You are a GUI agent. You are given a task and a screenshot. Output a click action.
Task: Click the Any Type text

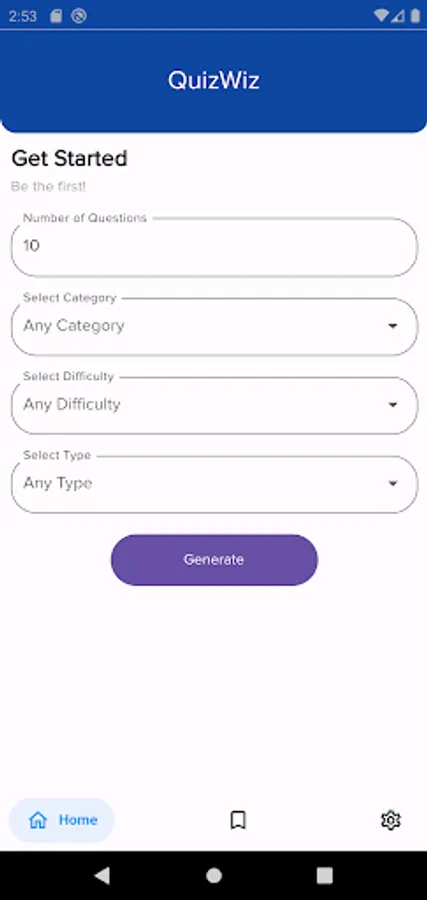(57, 483)
